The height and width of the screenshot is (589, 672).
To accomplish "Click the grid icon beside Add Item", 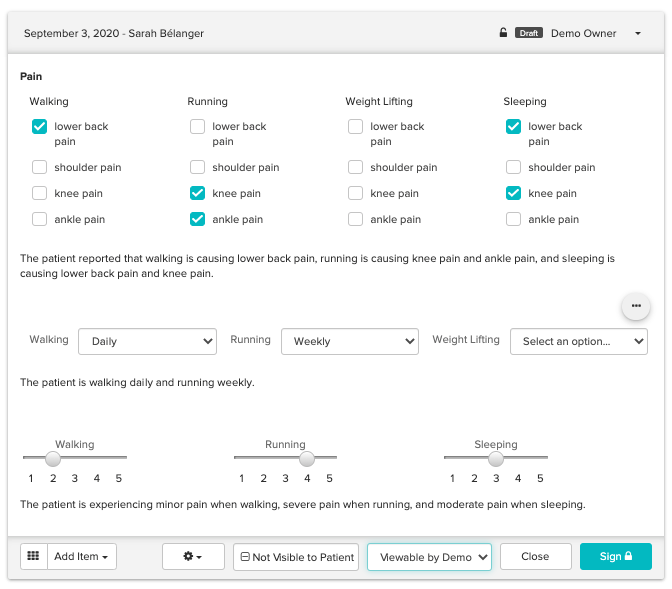I will click(x=33, y=557).
